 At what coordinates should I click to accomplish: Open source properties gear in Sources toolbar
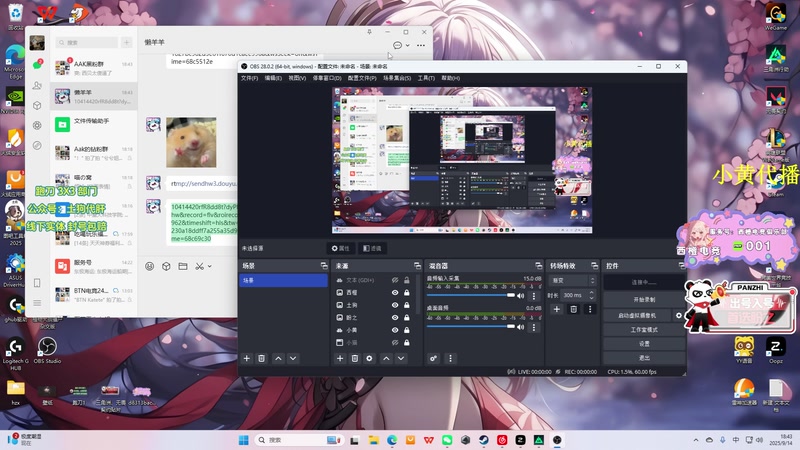point(369,358)
